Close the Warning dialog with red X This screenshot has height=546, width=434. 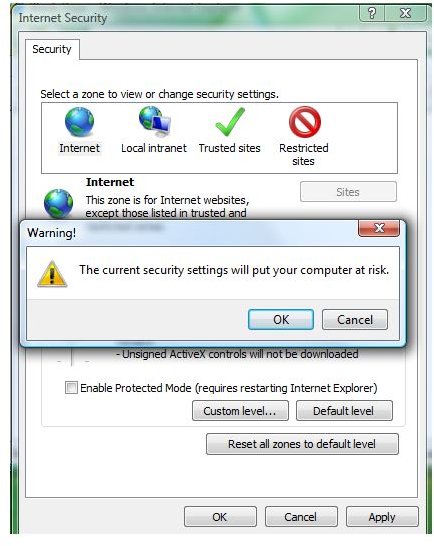point(379,228)
